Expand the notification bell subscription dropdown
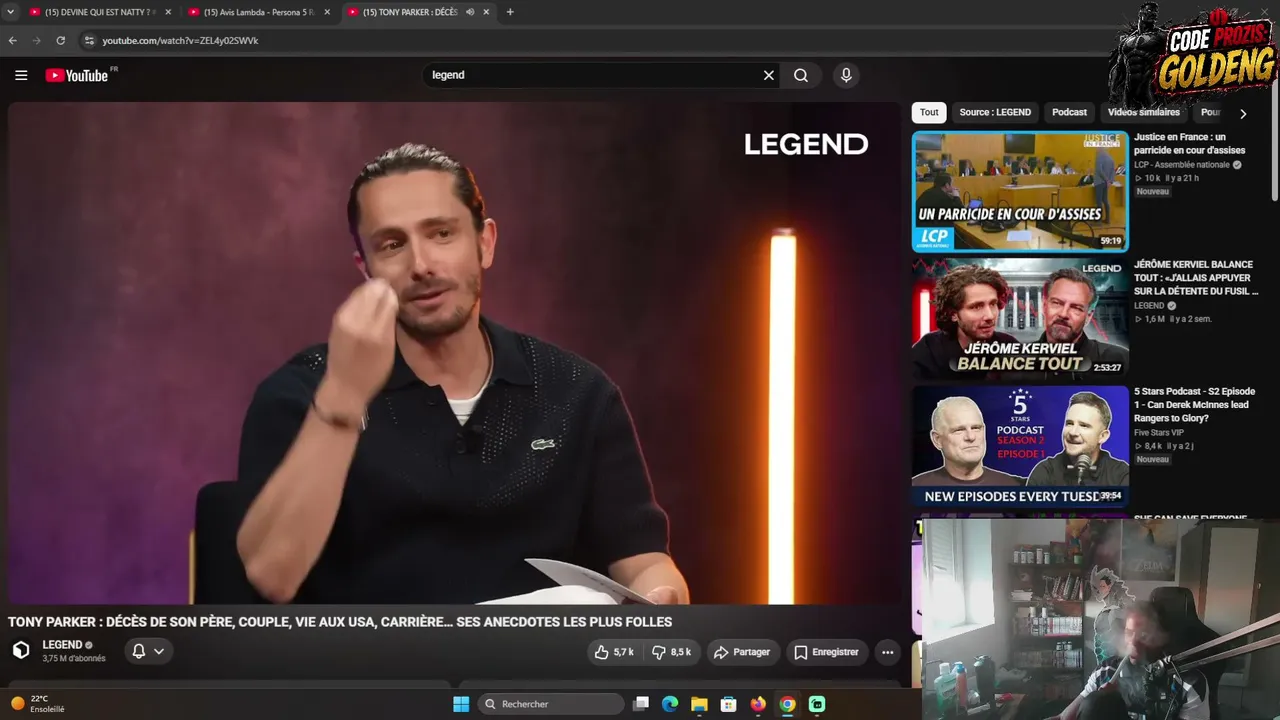 pos(148,652)
